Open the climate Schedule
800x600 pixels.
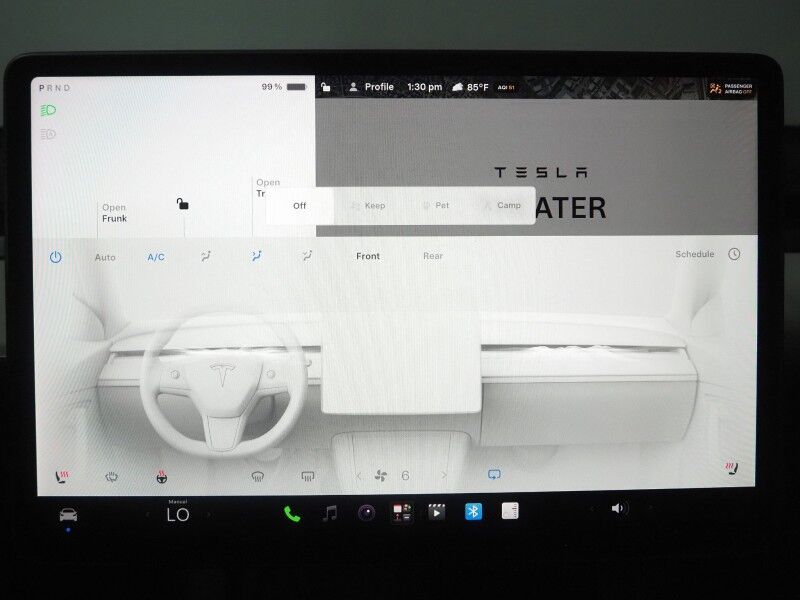pos(694,254)
